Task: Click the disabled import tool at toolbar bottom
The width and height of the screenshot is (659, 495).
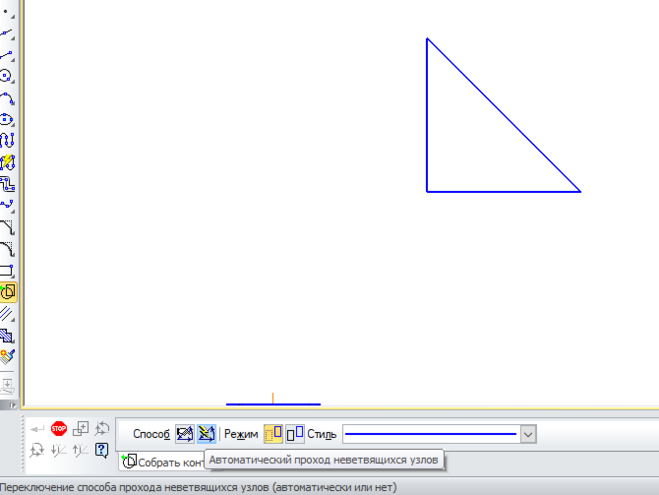Action: click(7, 386)
